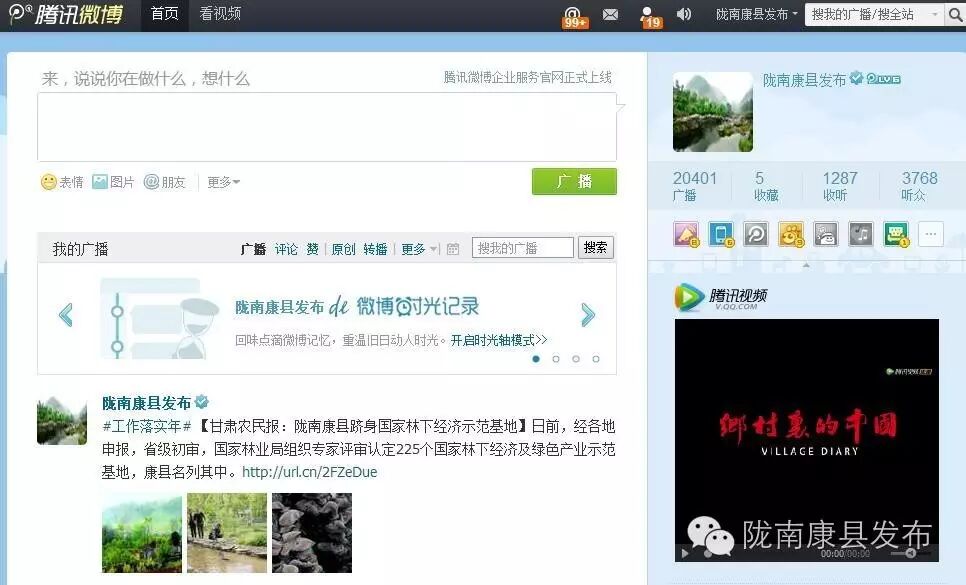This screenshot has height=585, width=966.
Task: View the 20401 广播 count
Action: click(694, 186)
